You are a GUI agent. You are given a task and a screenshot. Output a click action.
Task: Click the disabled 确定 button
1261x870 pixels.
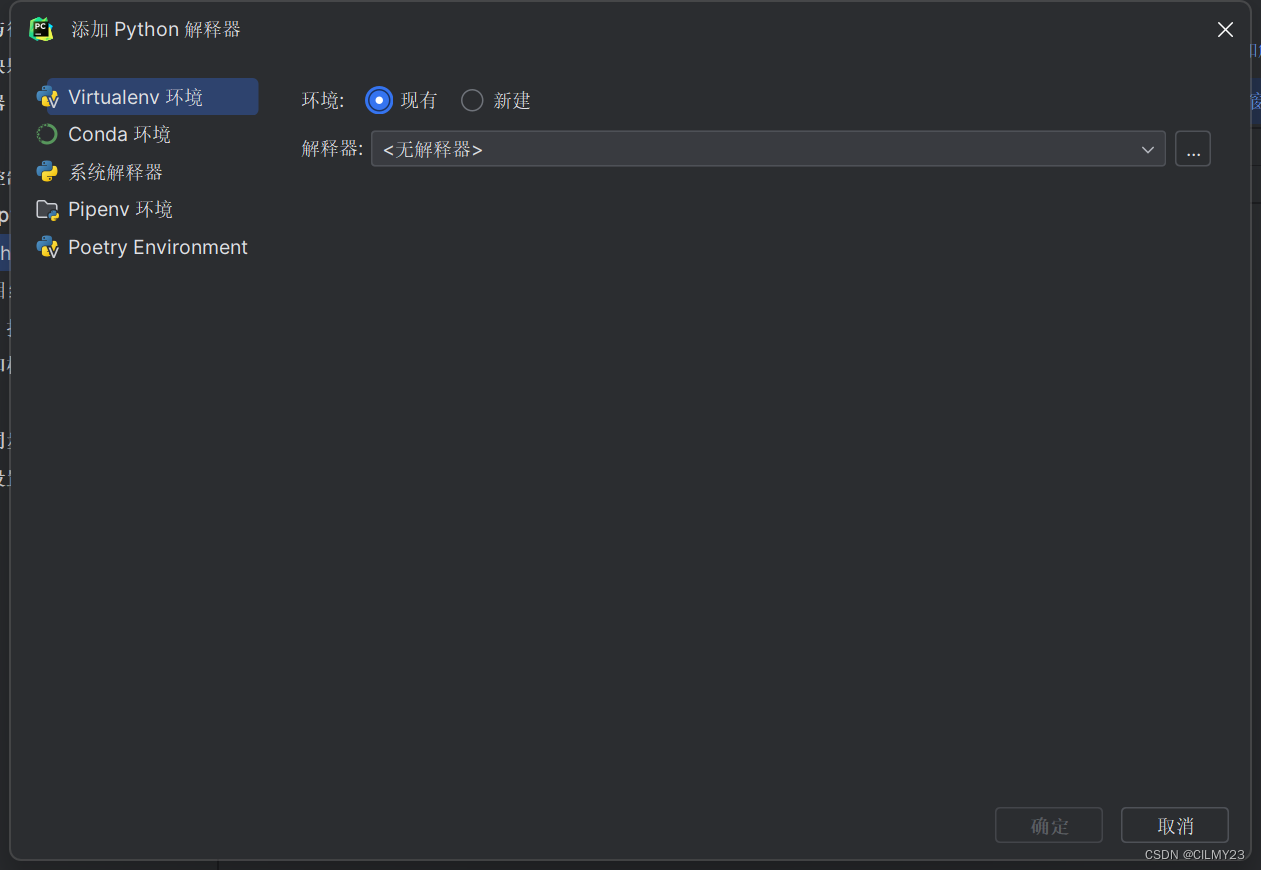[1049, 826]
